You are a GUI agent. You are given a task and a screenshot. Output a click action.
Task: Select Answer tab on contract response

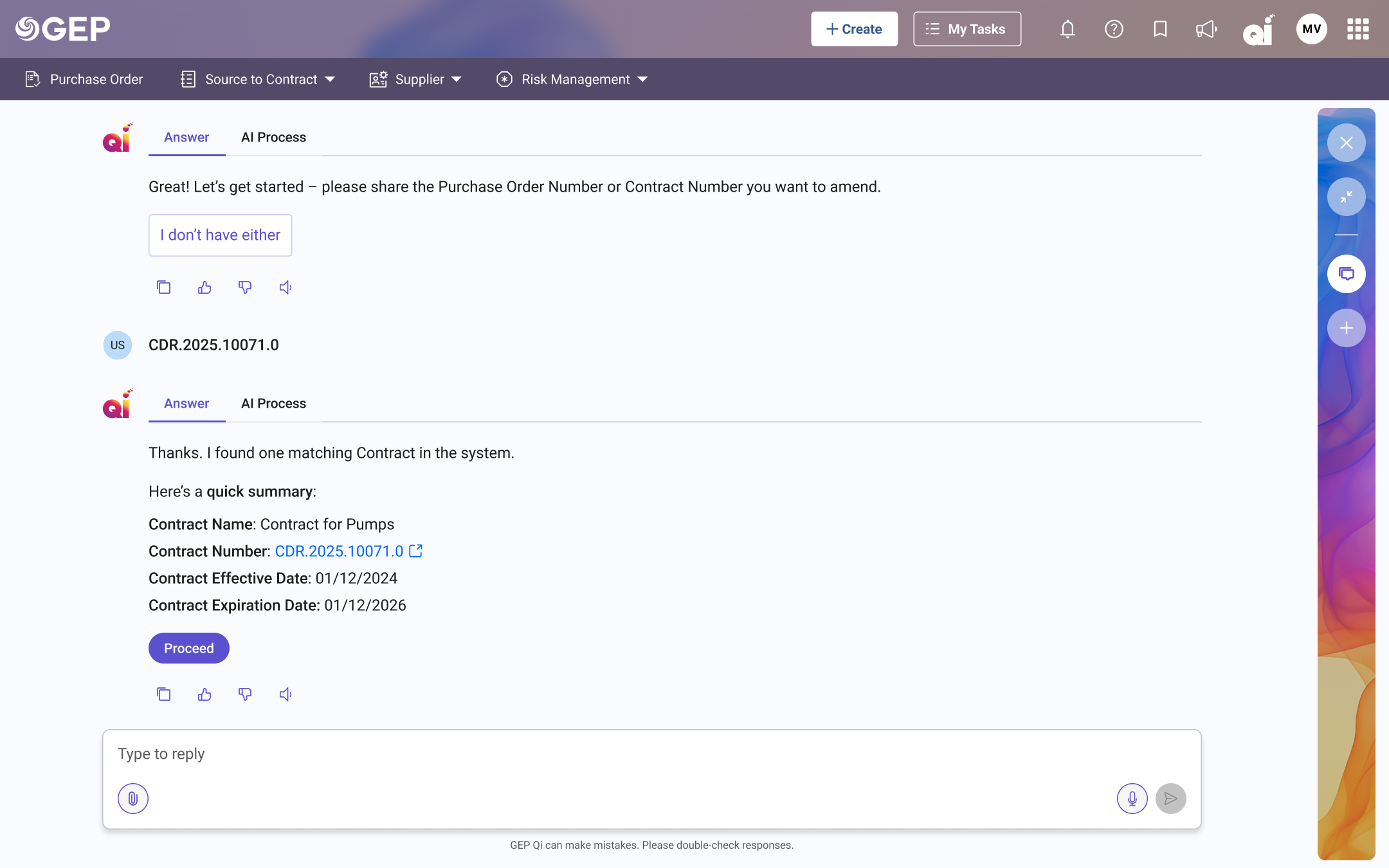[186, 403]
